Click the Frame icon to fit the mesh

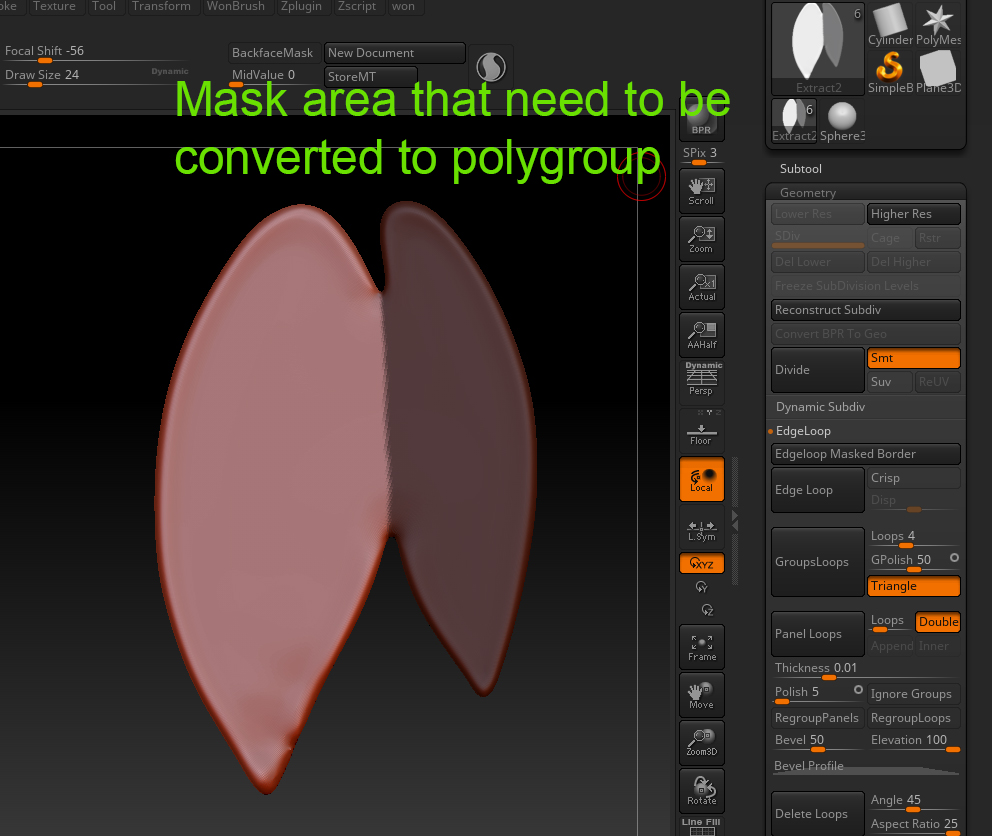point(701,647)
